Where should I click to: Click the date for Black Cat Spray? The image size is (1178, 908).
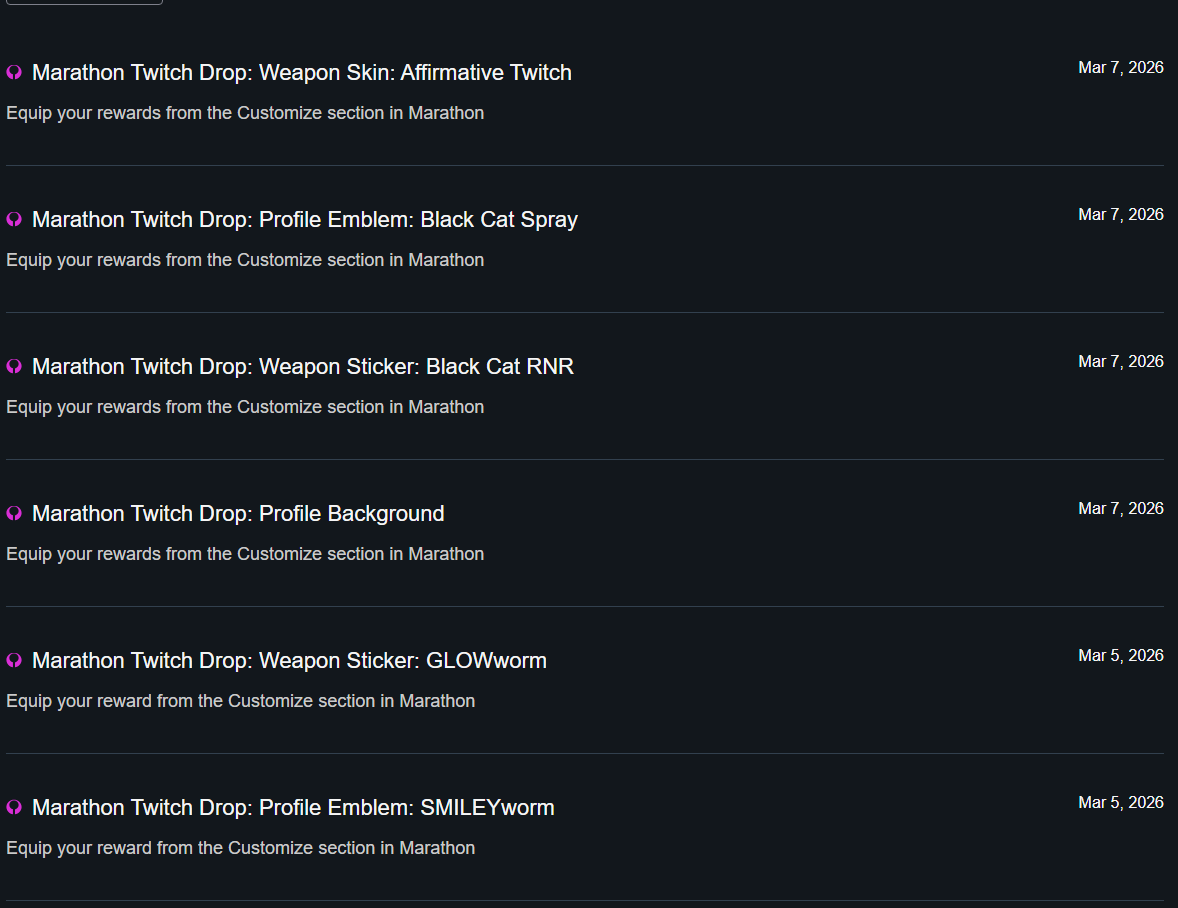point(1120,215)
